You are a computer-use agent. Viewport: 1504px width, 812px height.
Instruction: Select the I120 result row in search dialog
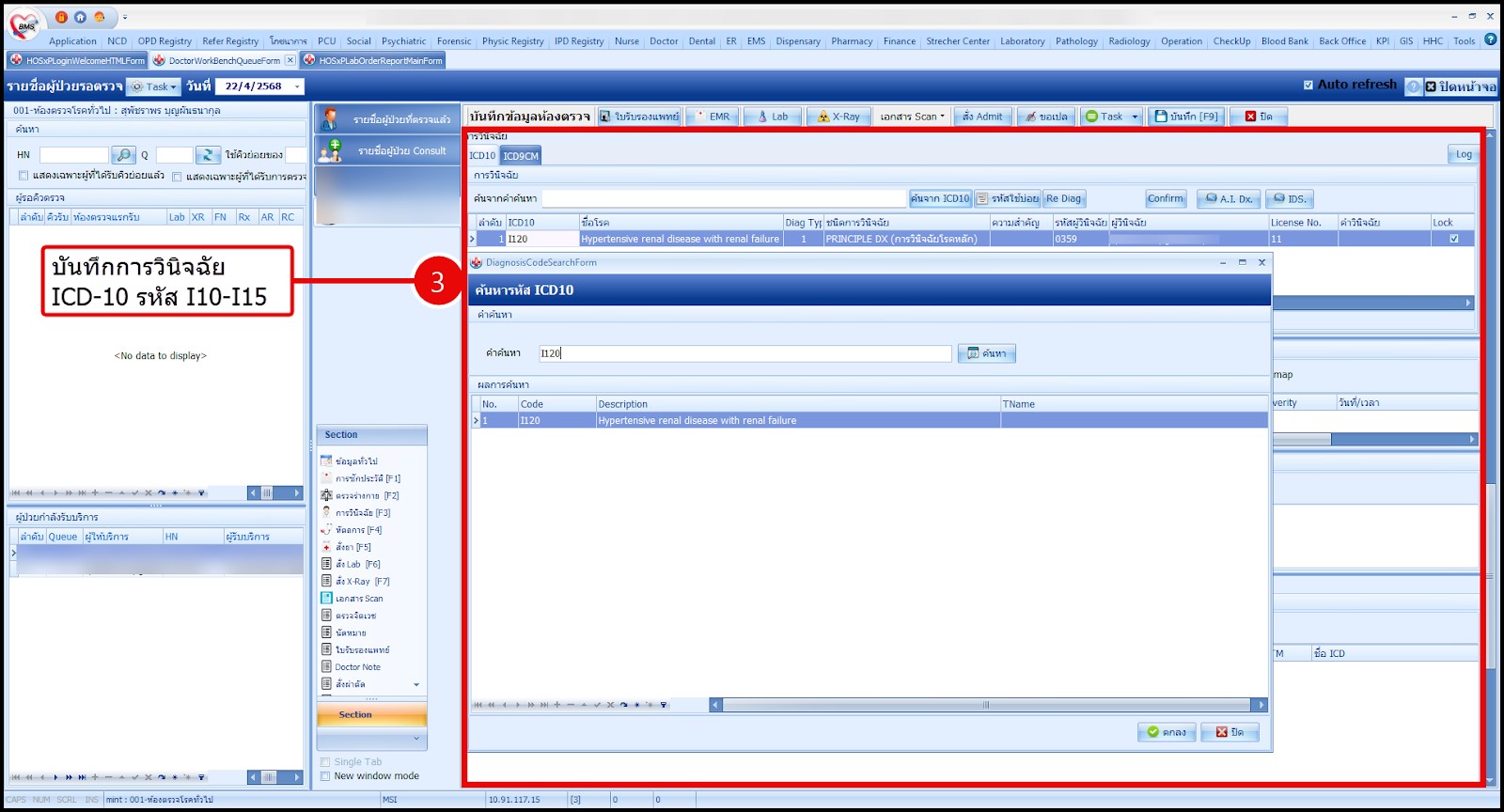pyautogui.click(x=869, y=420)
